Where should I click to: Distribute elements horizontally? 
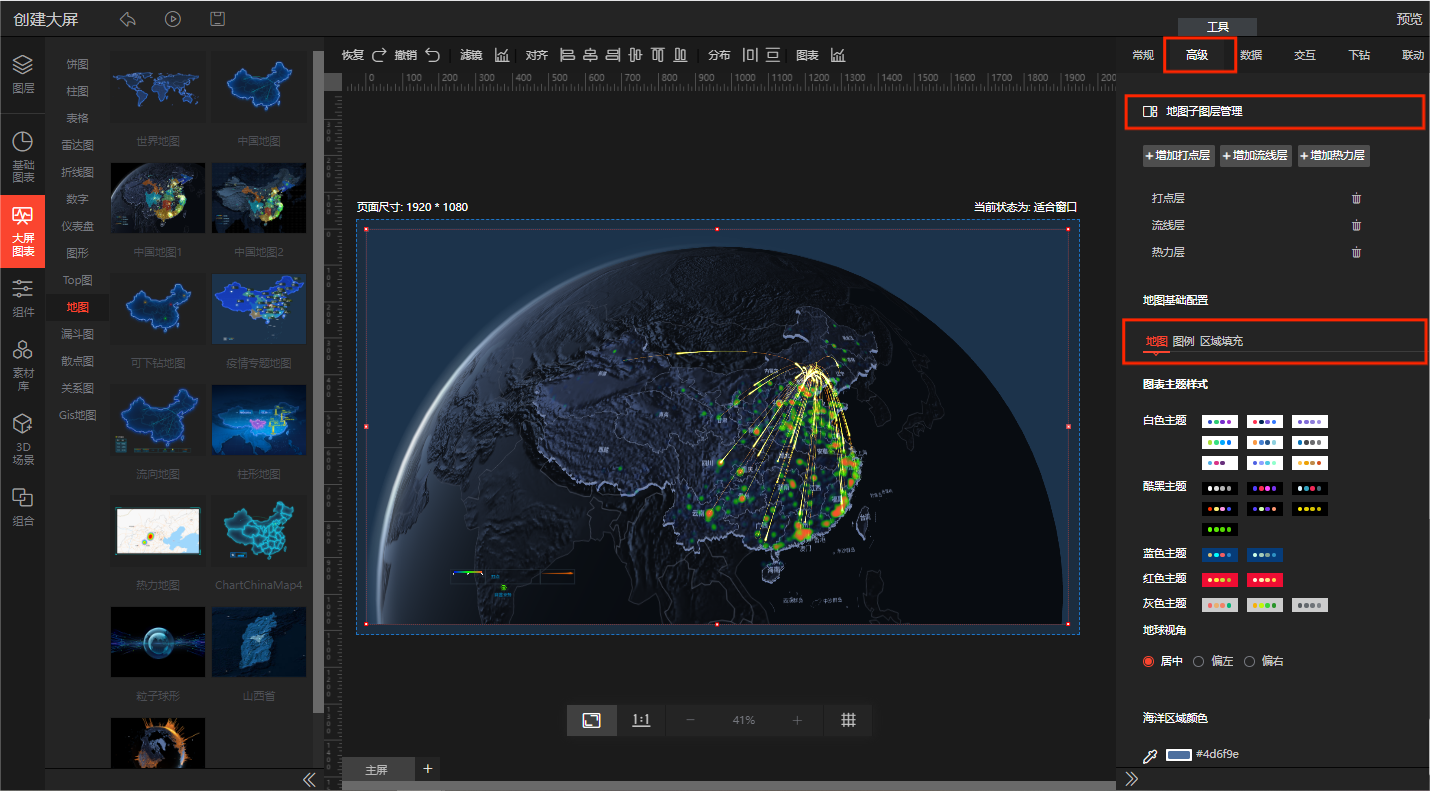[x=750, y=55]
